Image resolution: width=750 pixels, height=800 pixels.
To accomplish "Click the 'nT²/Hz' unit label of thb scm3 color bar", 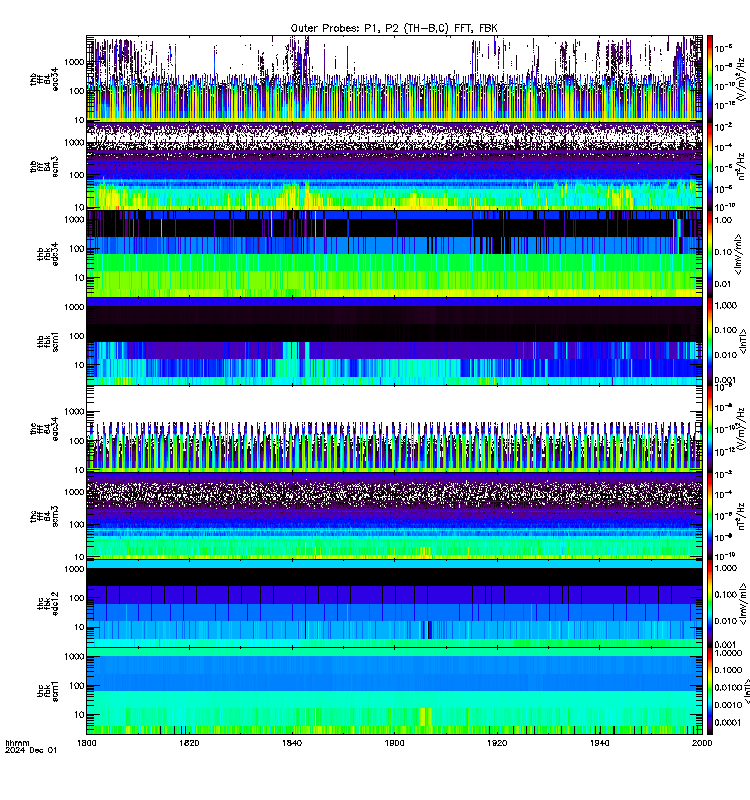I will click(x=741, y=166).
